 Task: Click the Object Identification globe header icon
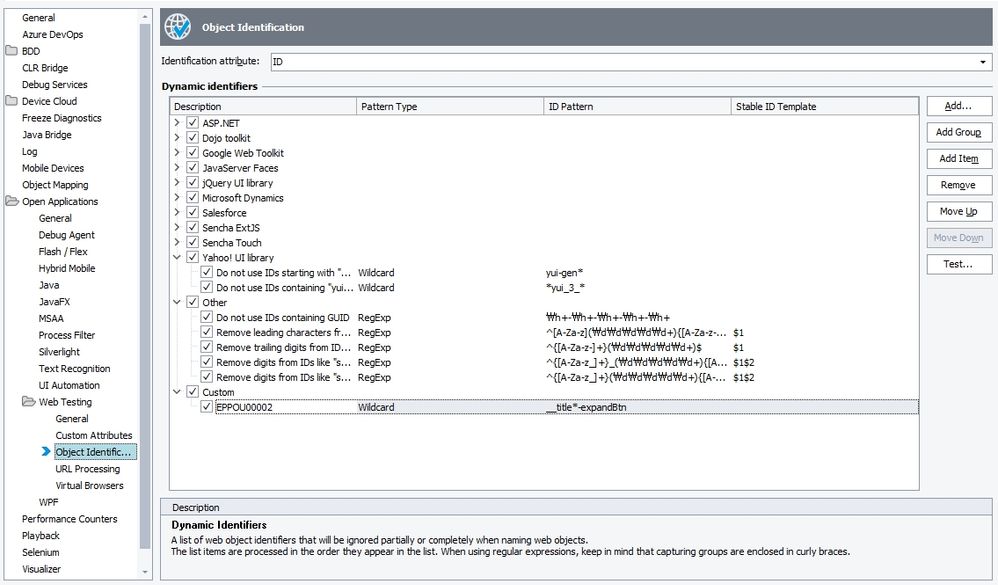tap(177, 27)
